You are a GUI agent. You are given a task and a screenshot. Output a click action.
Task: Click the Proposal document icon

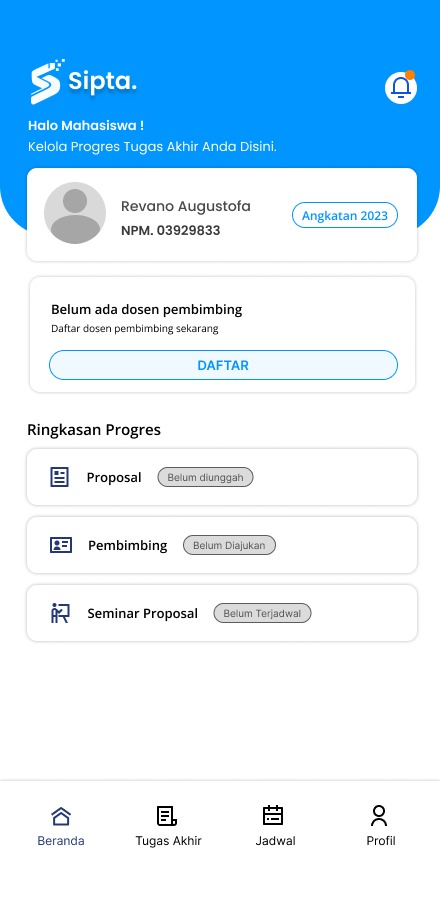(x=60, y=477)
